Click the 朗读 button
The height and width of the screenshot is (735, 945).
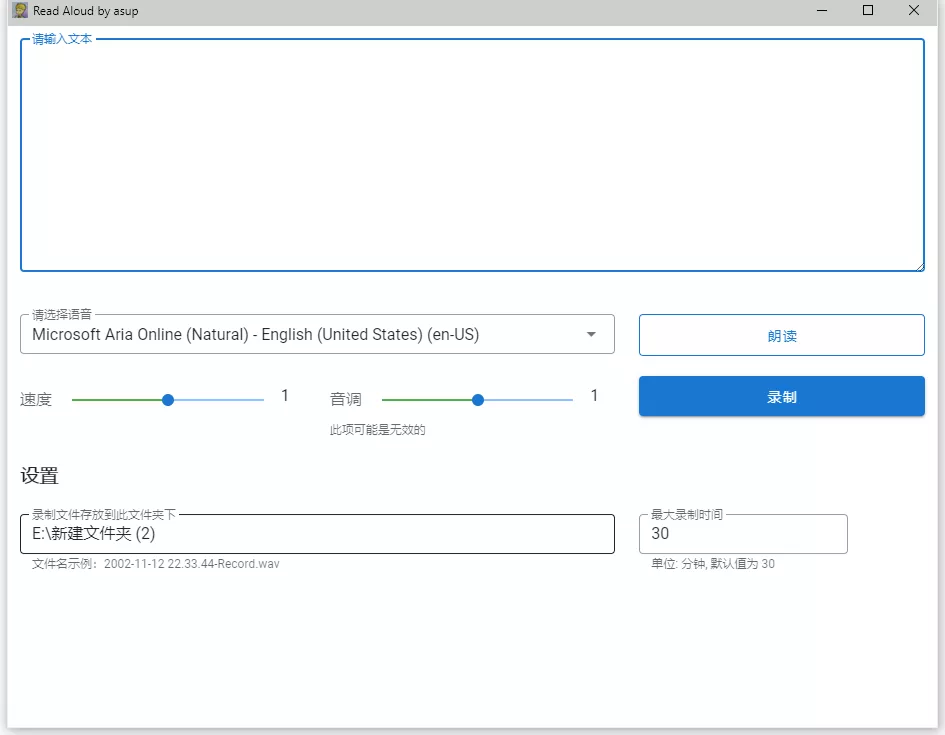coord(782,335)
